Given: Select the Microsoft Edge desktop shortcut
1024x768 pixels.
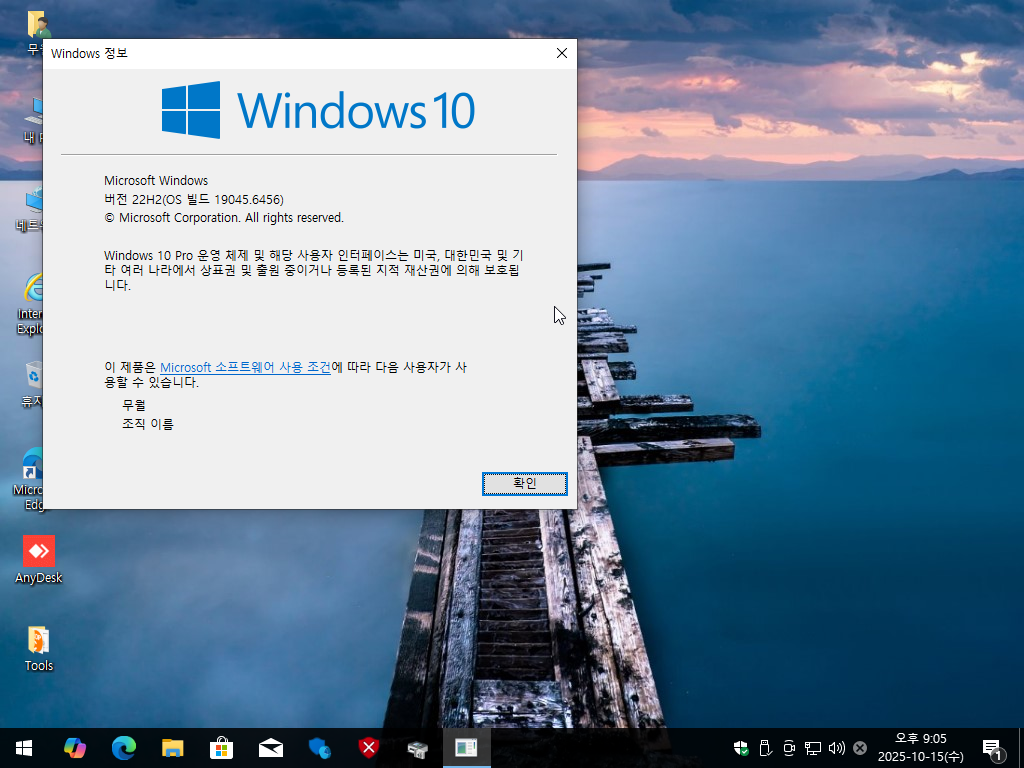Looking at the screenshot, I should [x=29, y=479].
